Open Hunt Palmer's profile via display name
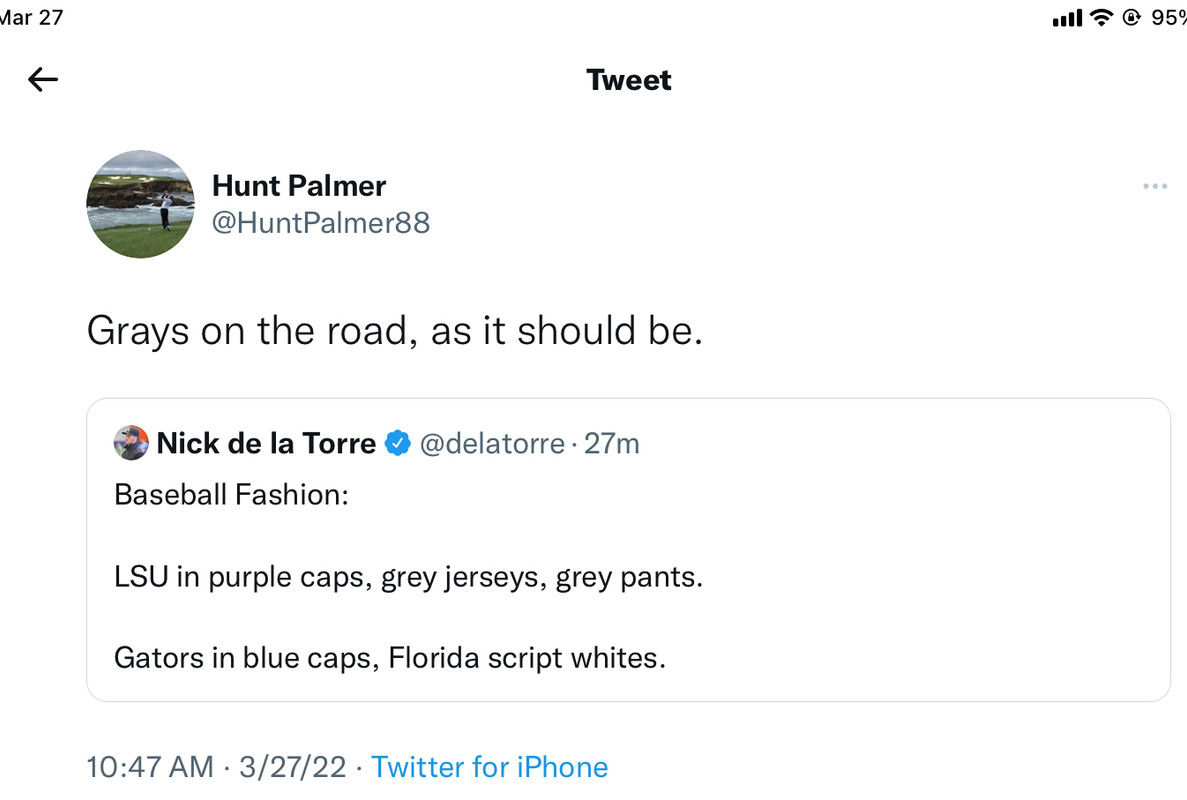The width and height of the screenshot is (1187, 800). pos(299,185)
